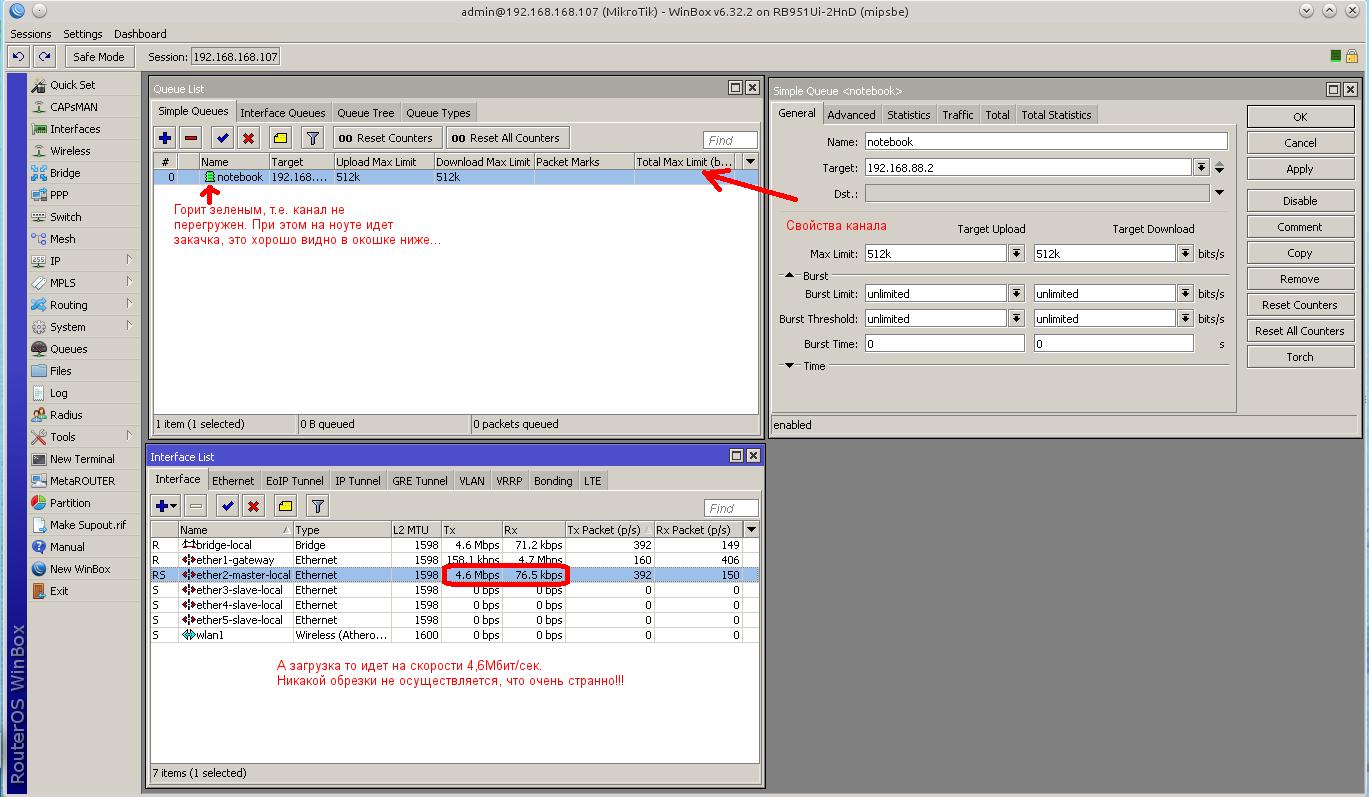Disable the queue with the red X in Queue List
1369x797 pixels.
click(249, 138)
